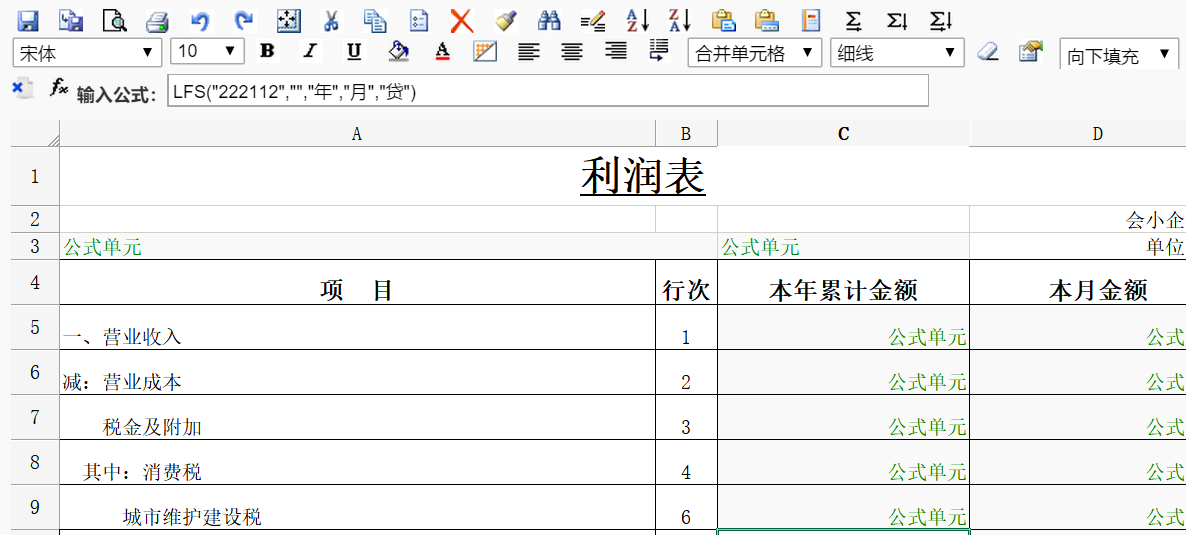Image resolution: width=1186 pixels, height=535 pixels.
Task: Open the 宋体 font dropdown
Action: [x=87, y=53]
